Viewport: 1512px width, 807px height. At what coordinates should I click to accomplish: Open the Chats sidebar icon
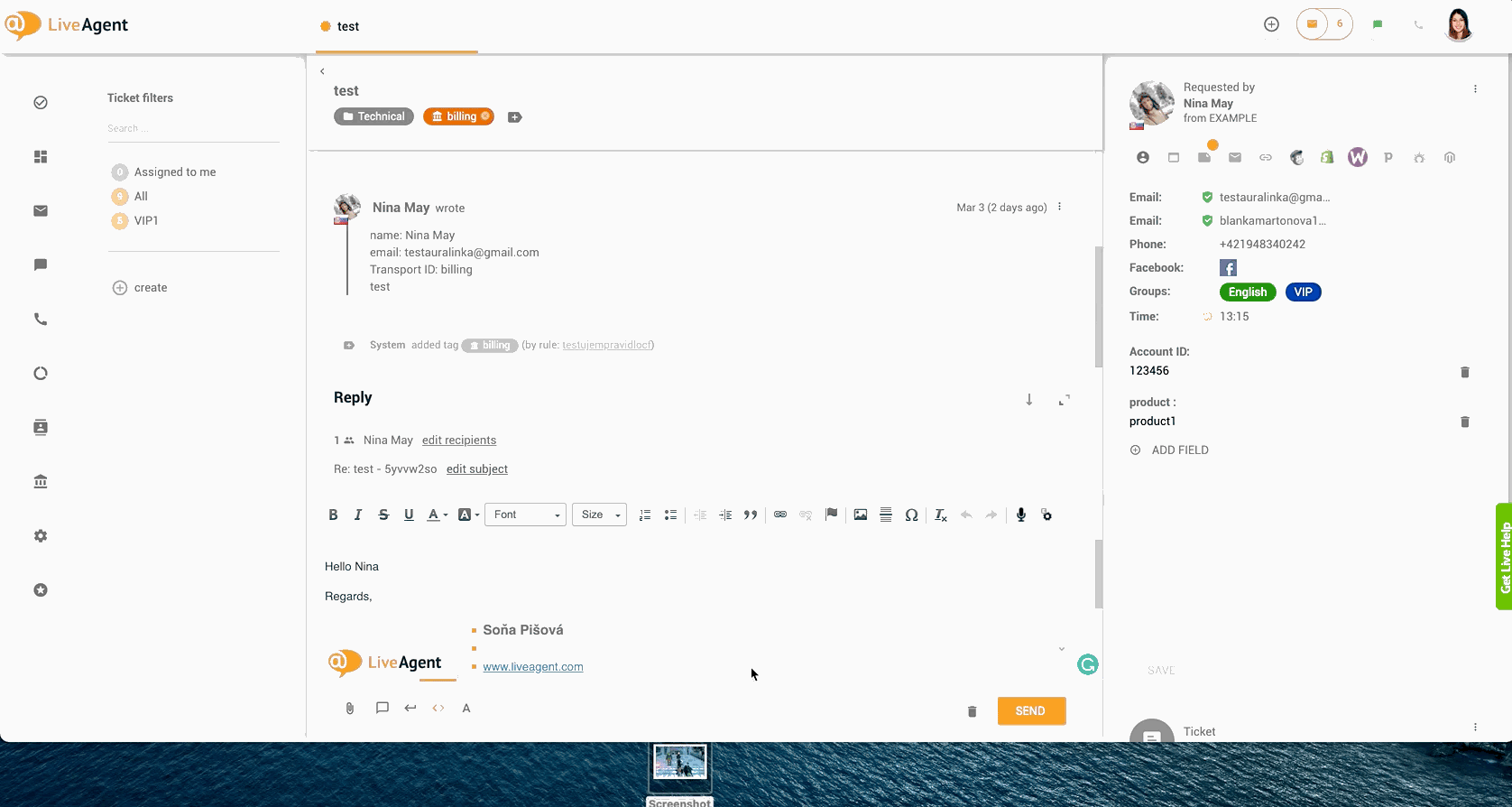tap(41, 265)
